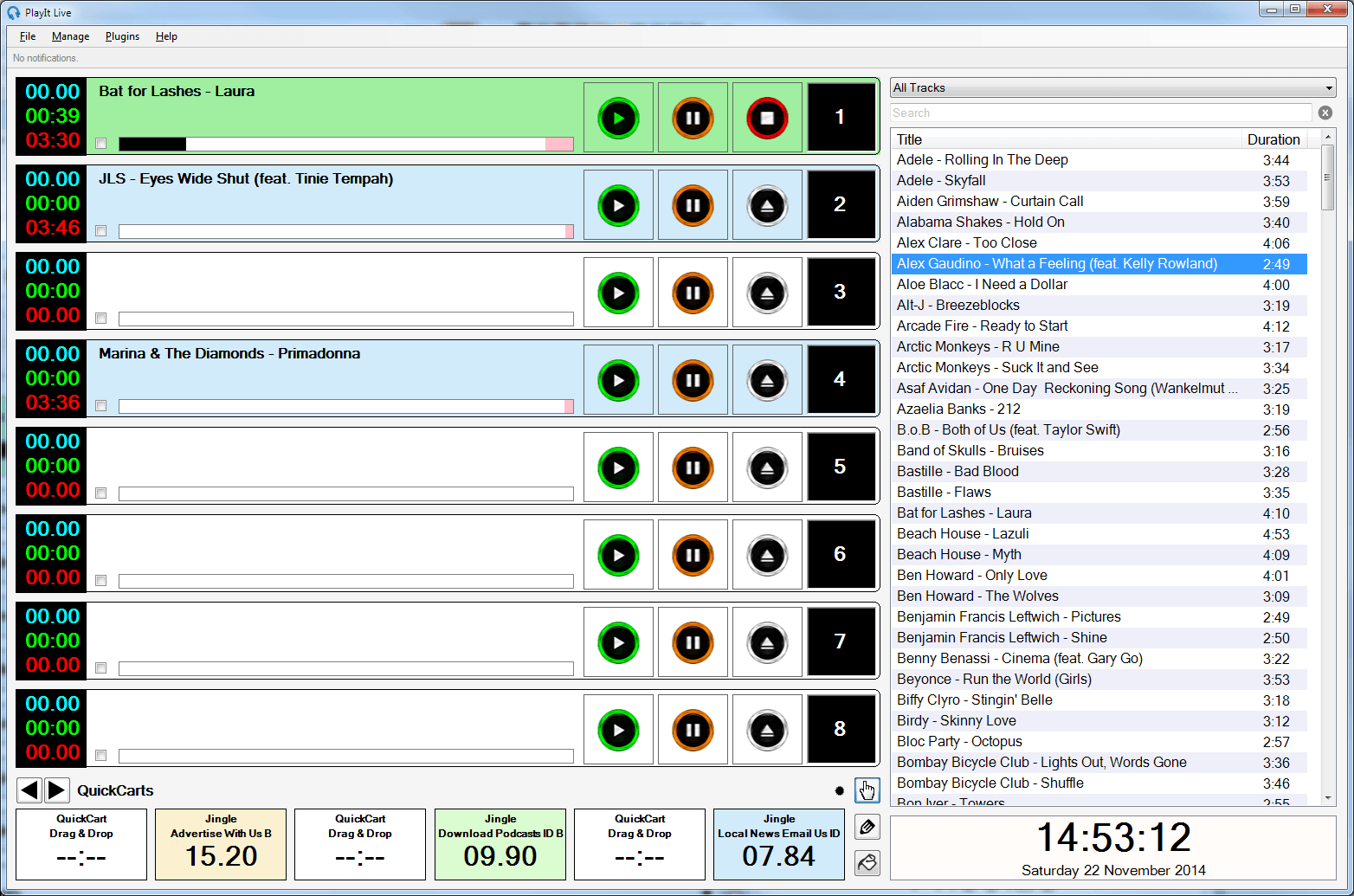Seek in player 1 progress bar

point(346,144)
